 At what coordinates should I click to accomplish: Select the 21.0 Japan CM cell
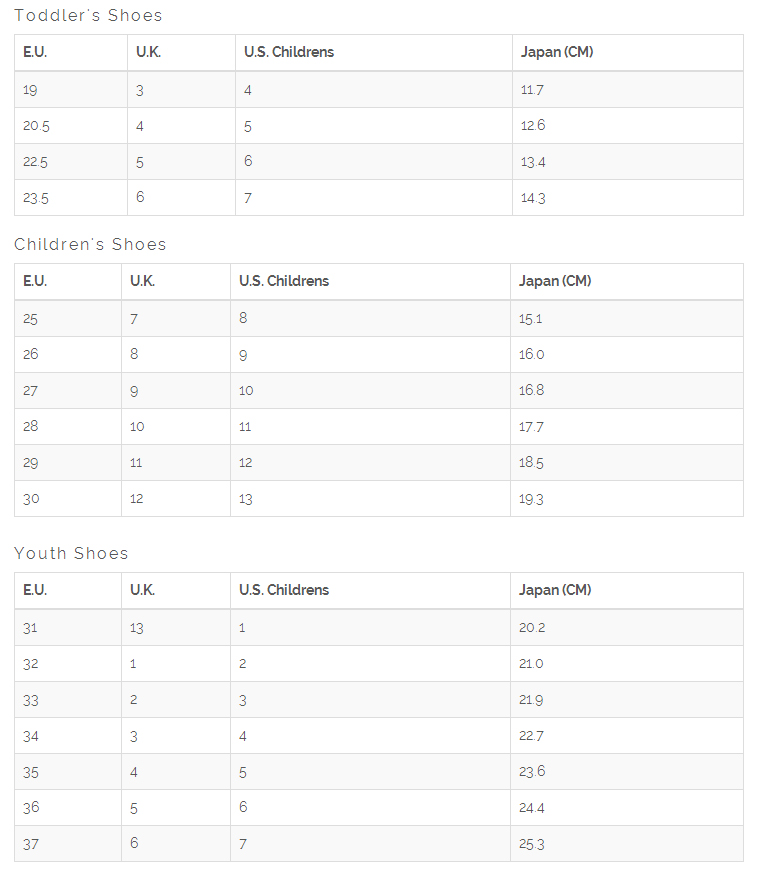coord(531,664)
